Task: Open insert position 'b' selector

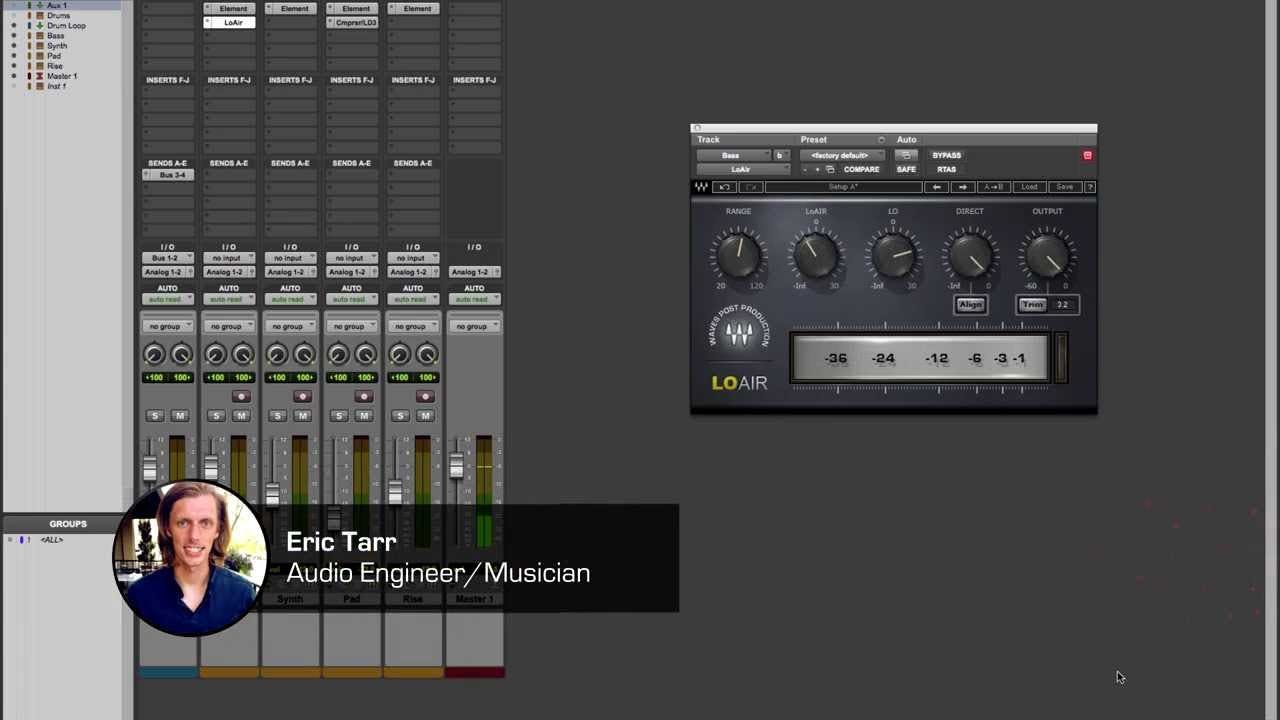Action: (782, 155)
